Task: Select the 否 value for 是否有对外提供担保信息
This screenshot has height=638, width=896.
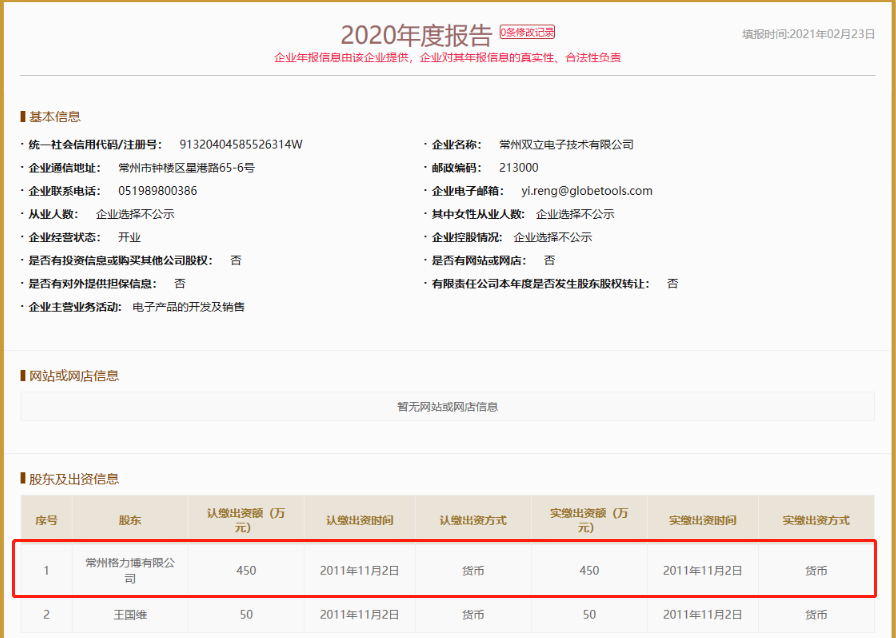Action: (178, 283)
